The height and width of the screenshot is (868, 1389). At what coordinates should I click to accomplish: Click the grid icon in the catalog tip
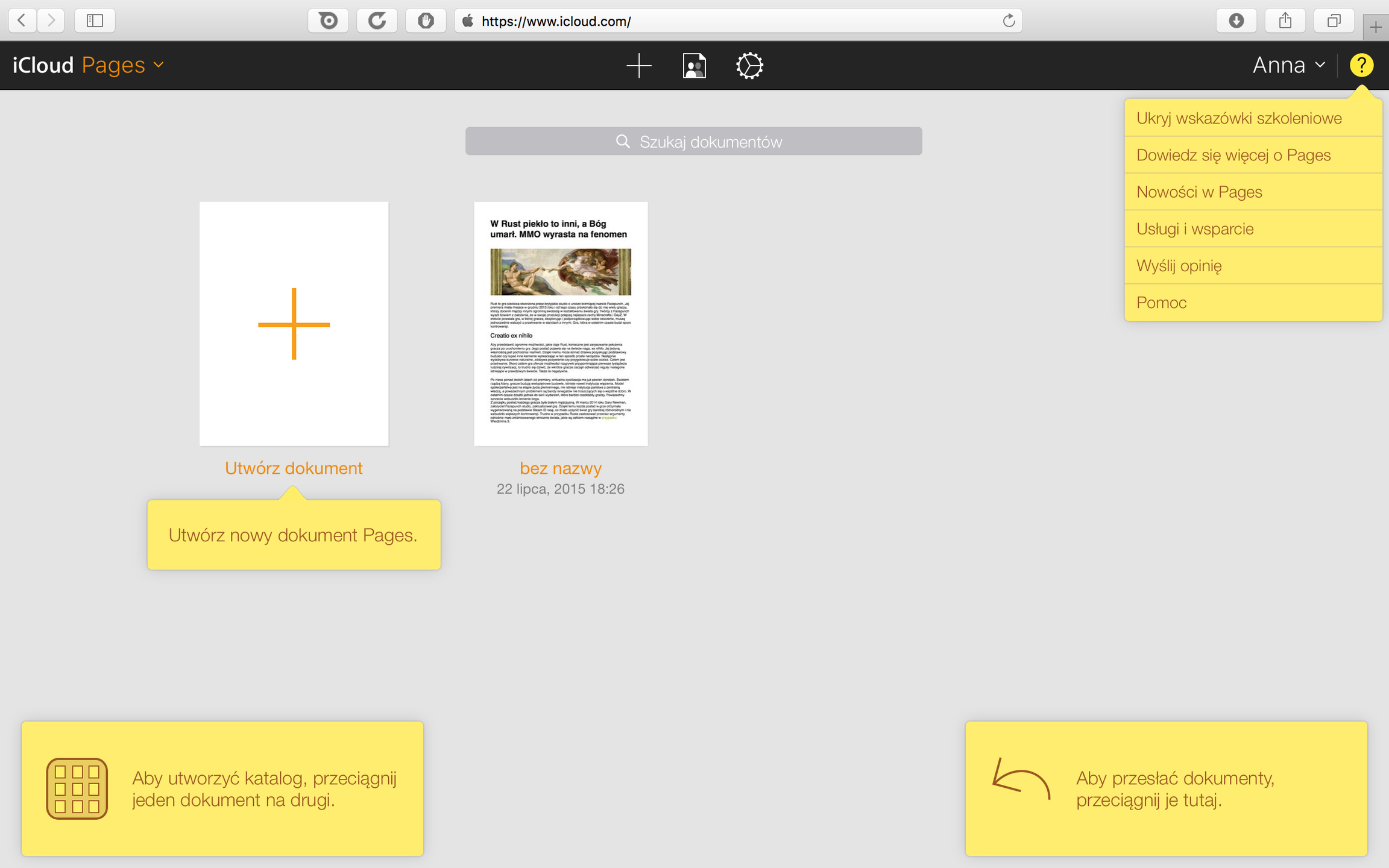click(x=77, y=788)
